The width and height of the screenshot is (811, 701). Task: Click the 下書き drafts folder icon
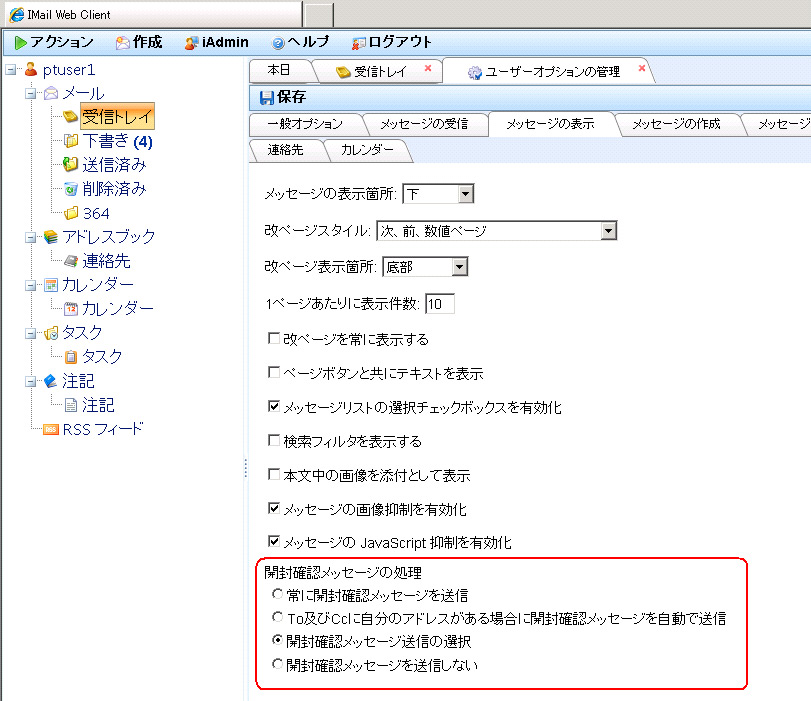[x=71, y=140]
